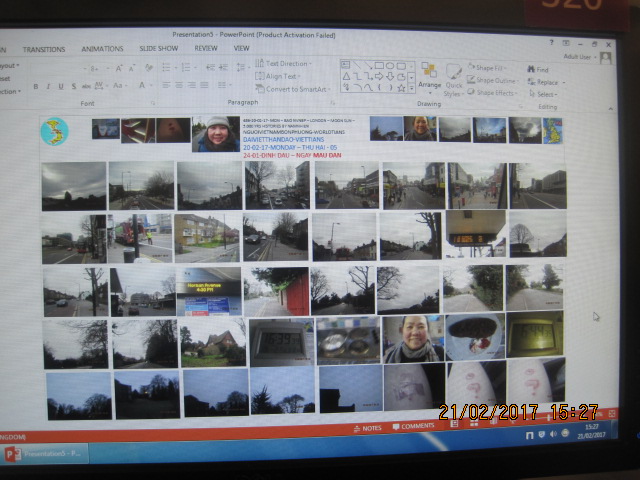Open font color dropdown arrow
640x480 pixels.
pyautogui.click(x=151, y=85)
